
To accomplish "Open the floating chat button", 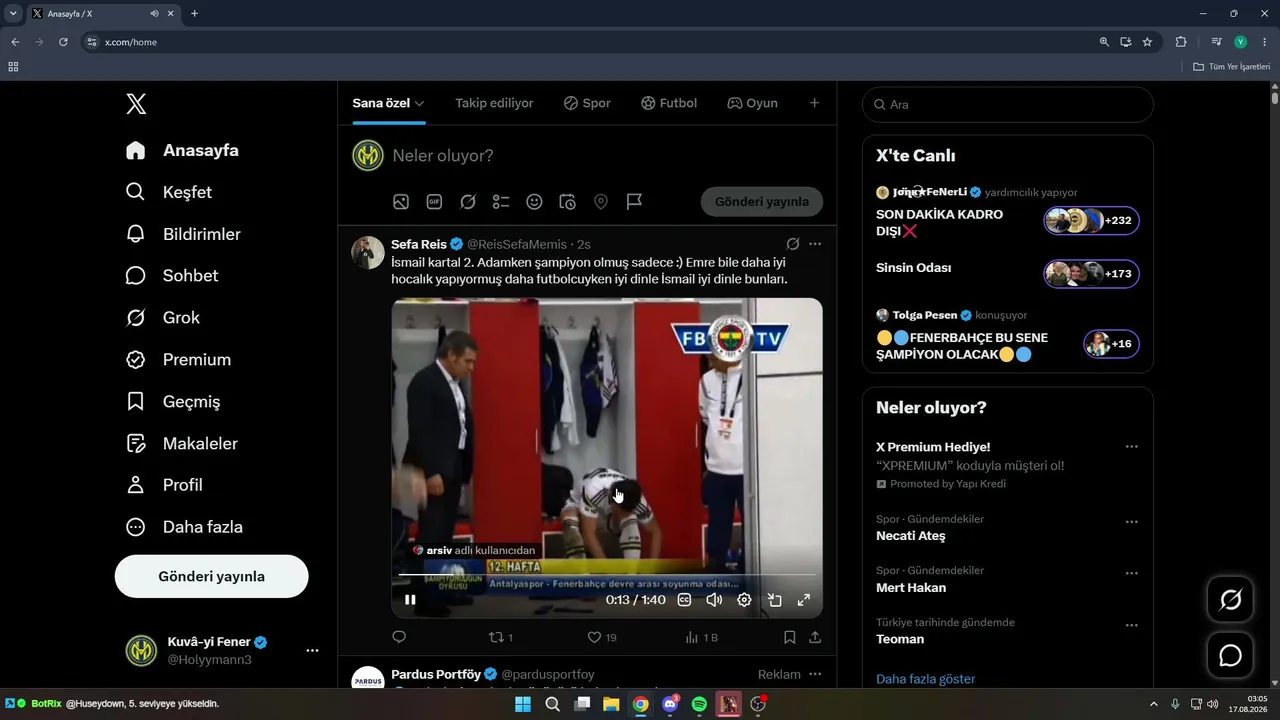I will 1231,656.
